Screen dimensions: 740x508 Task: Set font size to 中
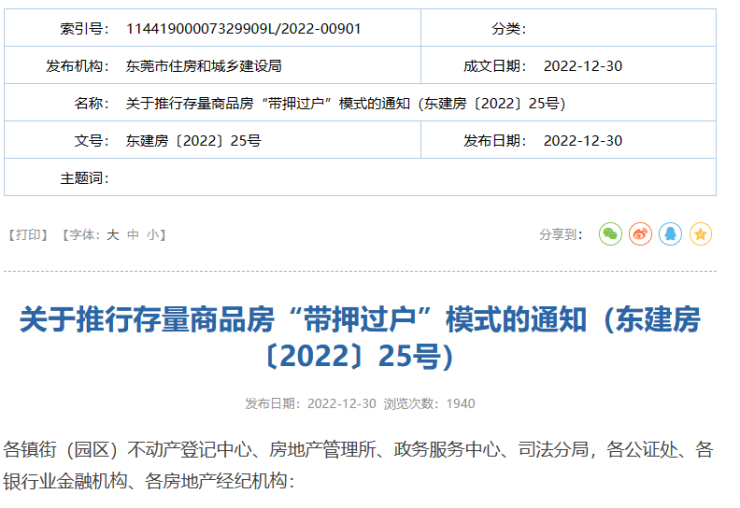coord(133,235)
